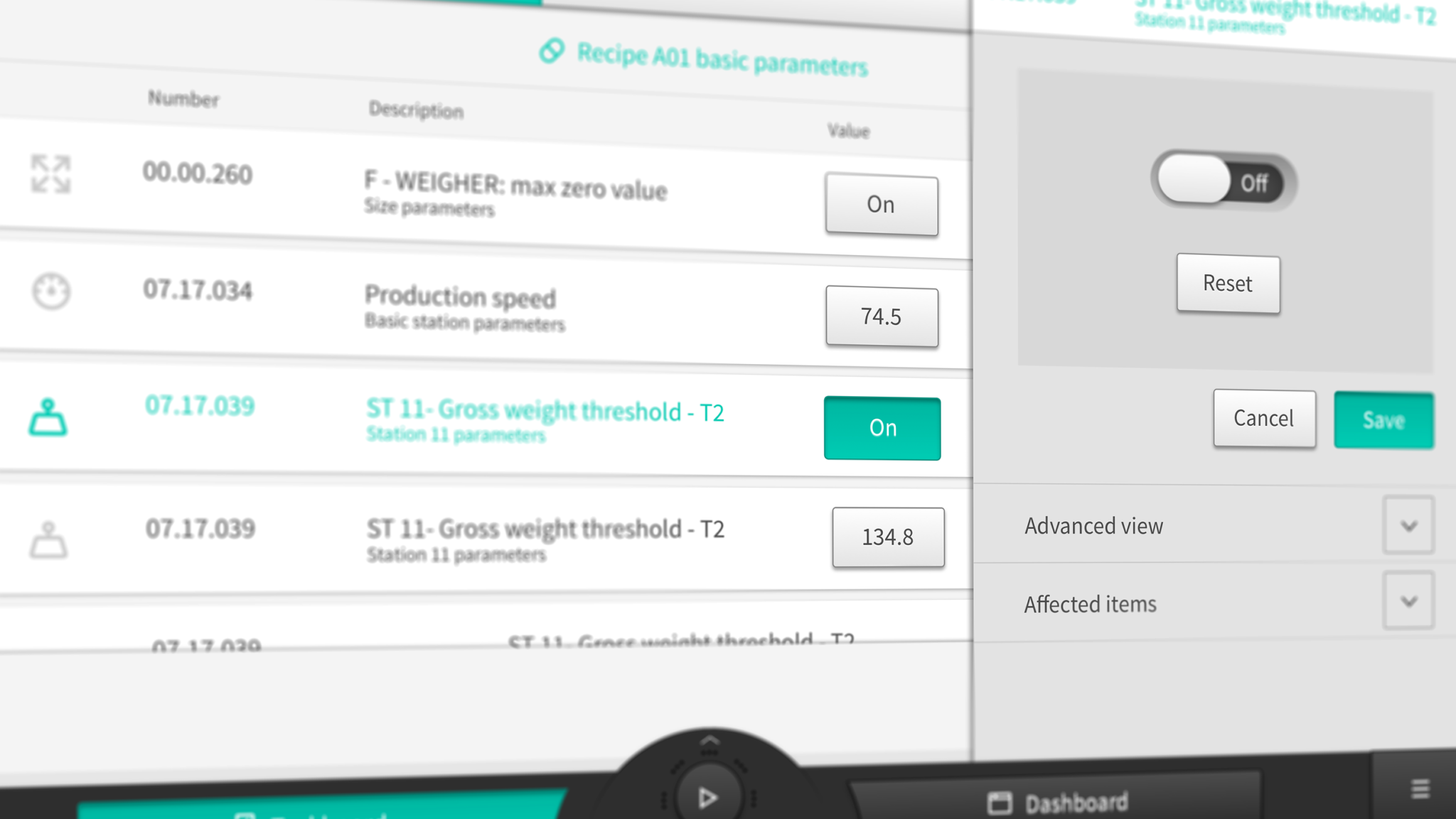Toggle the F-WEIGHER max zero value On
1456x819 pixels.
881,203
